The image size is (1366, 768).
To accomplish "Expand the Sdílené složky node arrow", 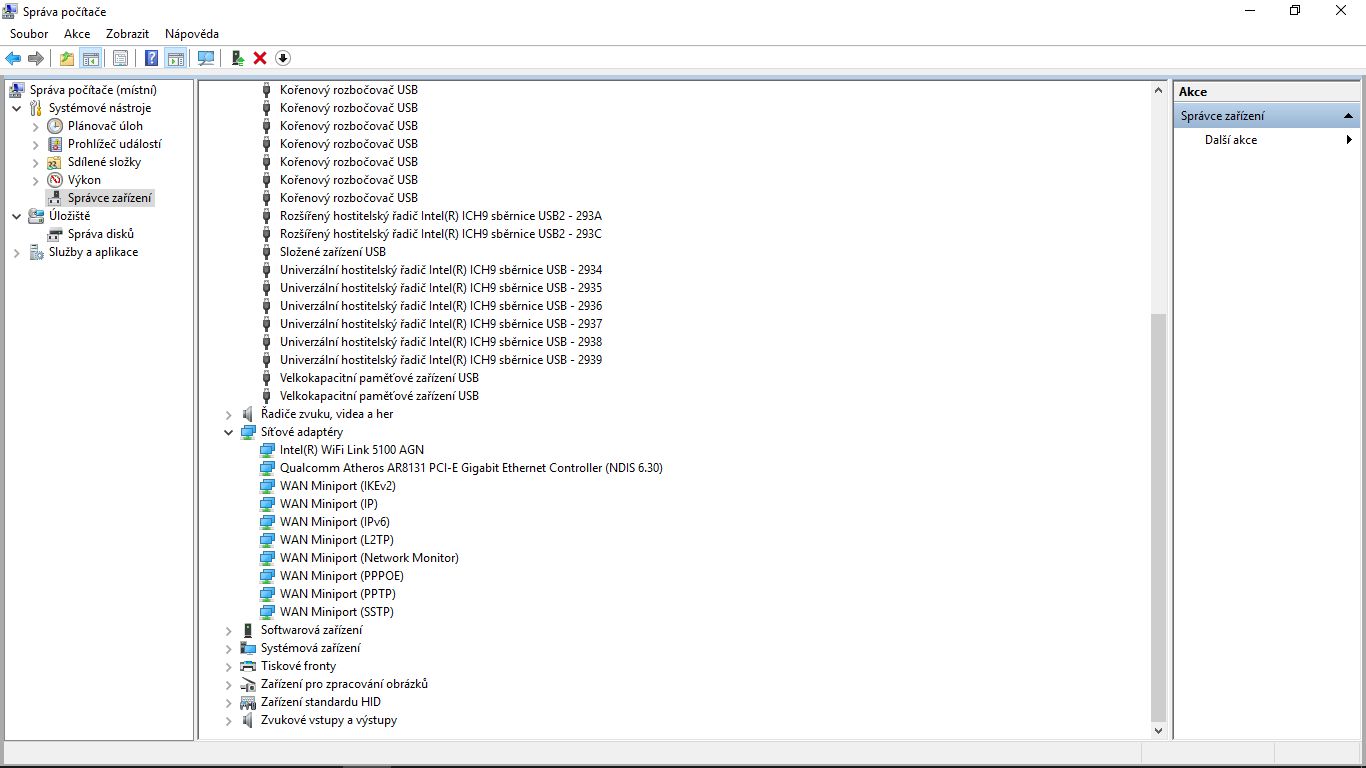I will click(x=36, y=162).
